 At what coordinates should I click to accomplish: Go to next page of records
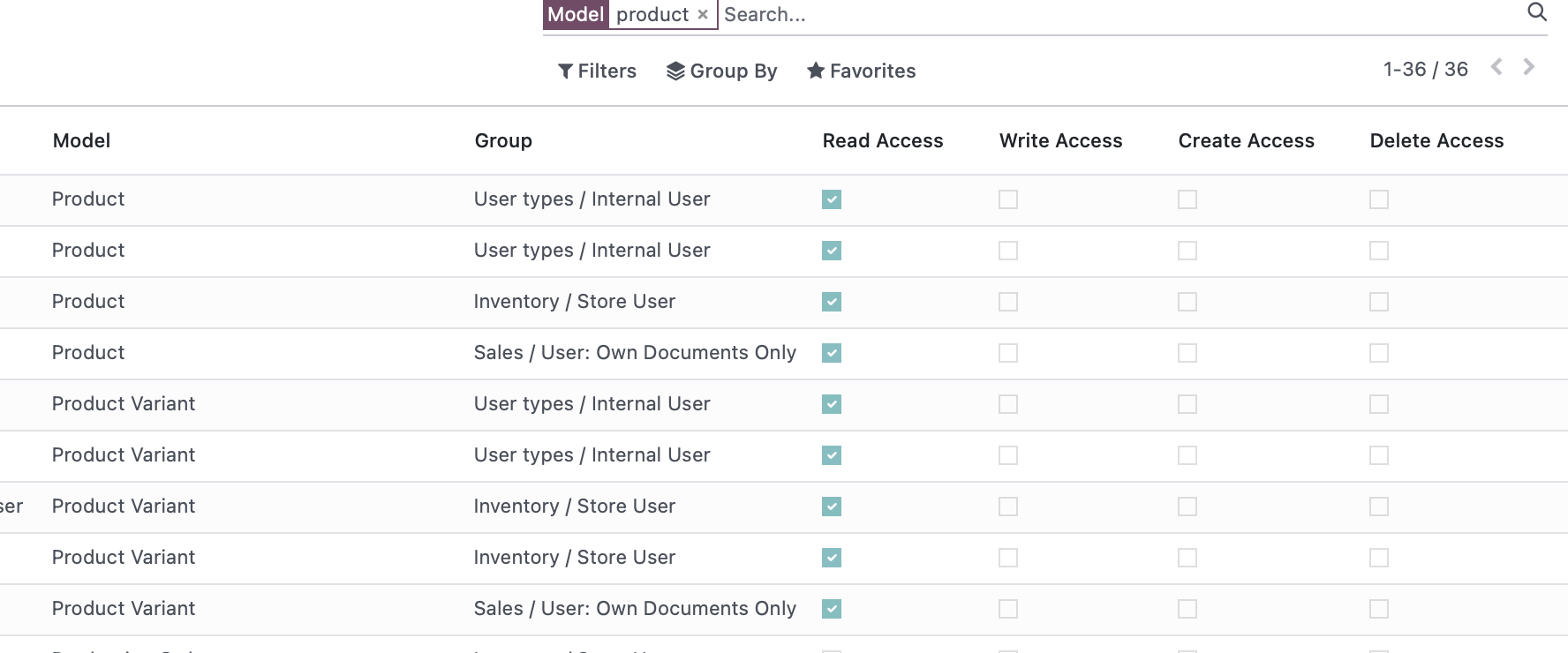1529,67
